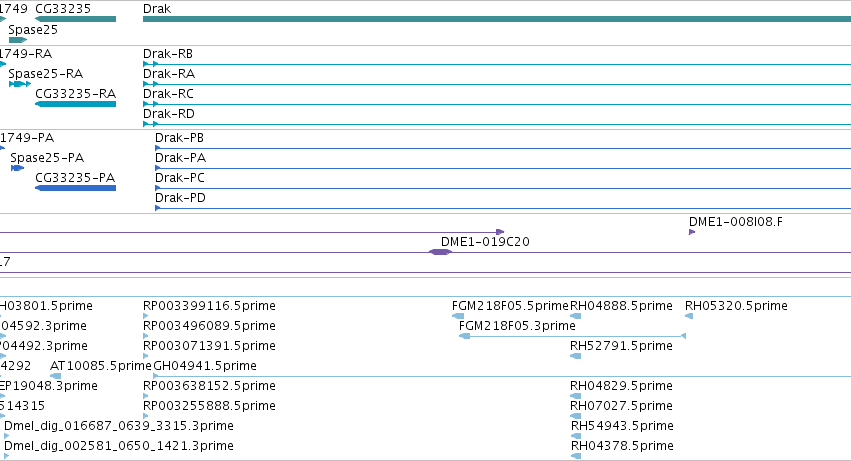Image resolution: width=851 pixels, height=461 pixels.
Task: Select the RH07027.5prime arrow marker
Action: pyautogui.click(x=576, y=416)
